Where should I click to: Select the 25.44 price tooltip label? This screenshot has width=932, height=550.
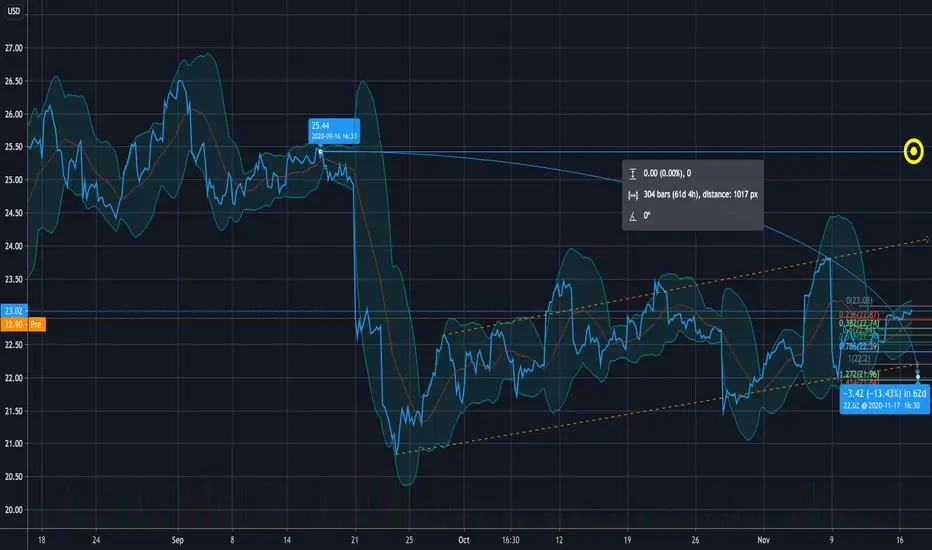[x=334, y=130]
